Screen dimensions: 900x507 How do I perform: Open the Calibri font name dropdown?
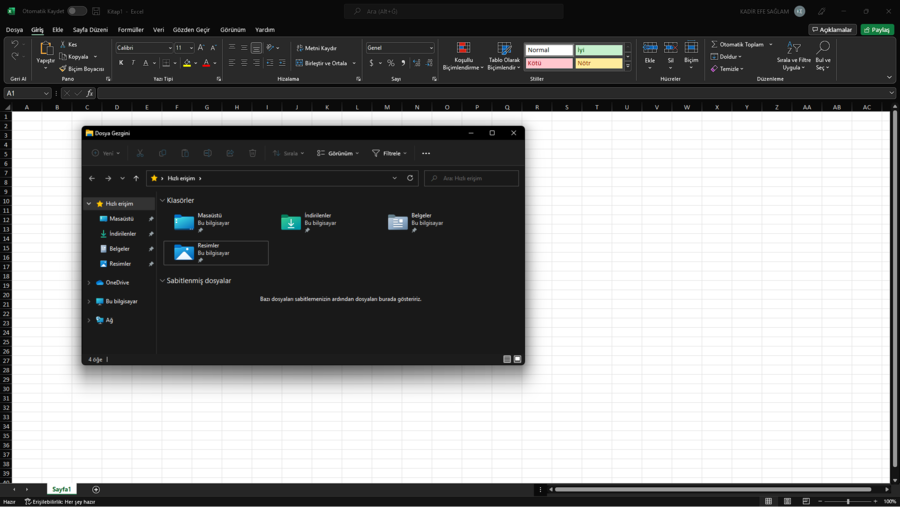(169, 48)
